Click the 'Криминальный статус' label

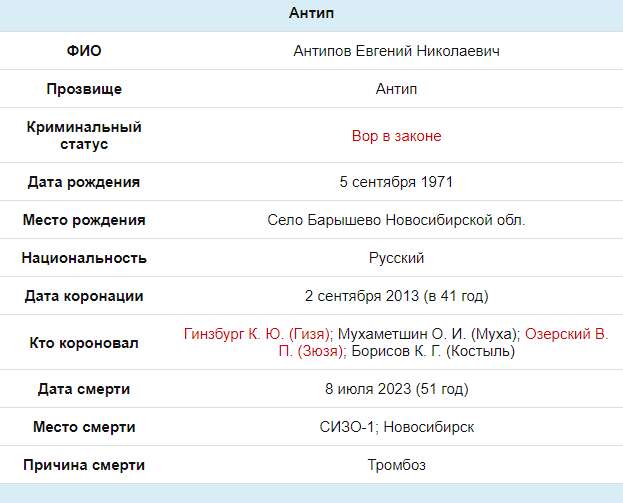pyautogui.click(x=84, y=135)
